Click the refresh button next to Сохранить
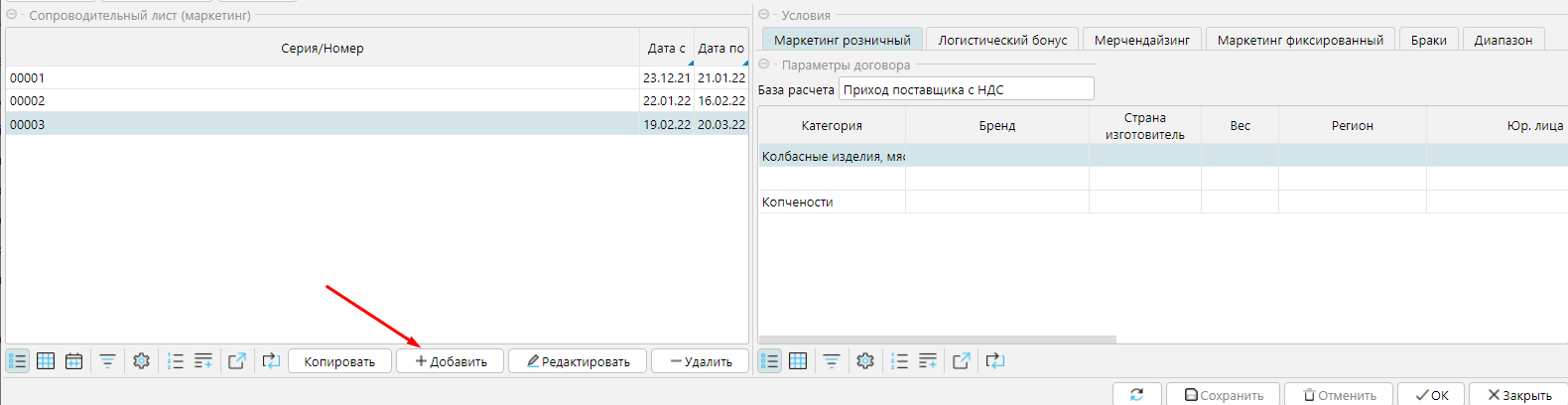Image resolution: width=1568 pixels, height=405 pixels. pos(1136,394)
